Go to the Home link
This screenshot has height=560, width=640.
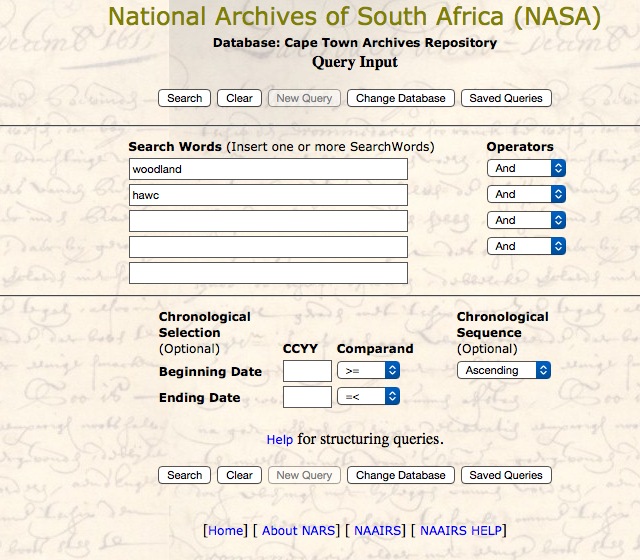[226, 530]
